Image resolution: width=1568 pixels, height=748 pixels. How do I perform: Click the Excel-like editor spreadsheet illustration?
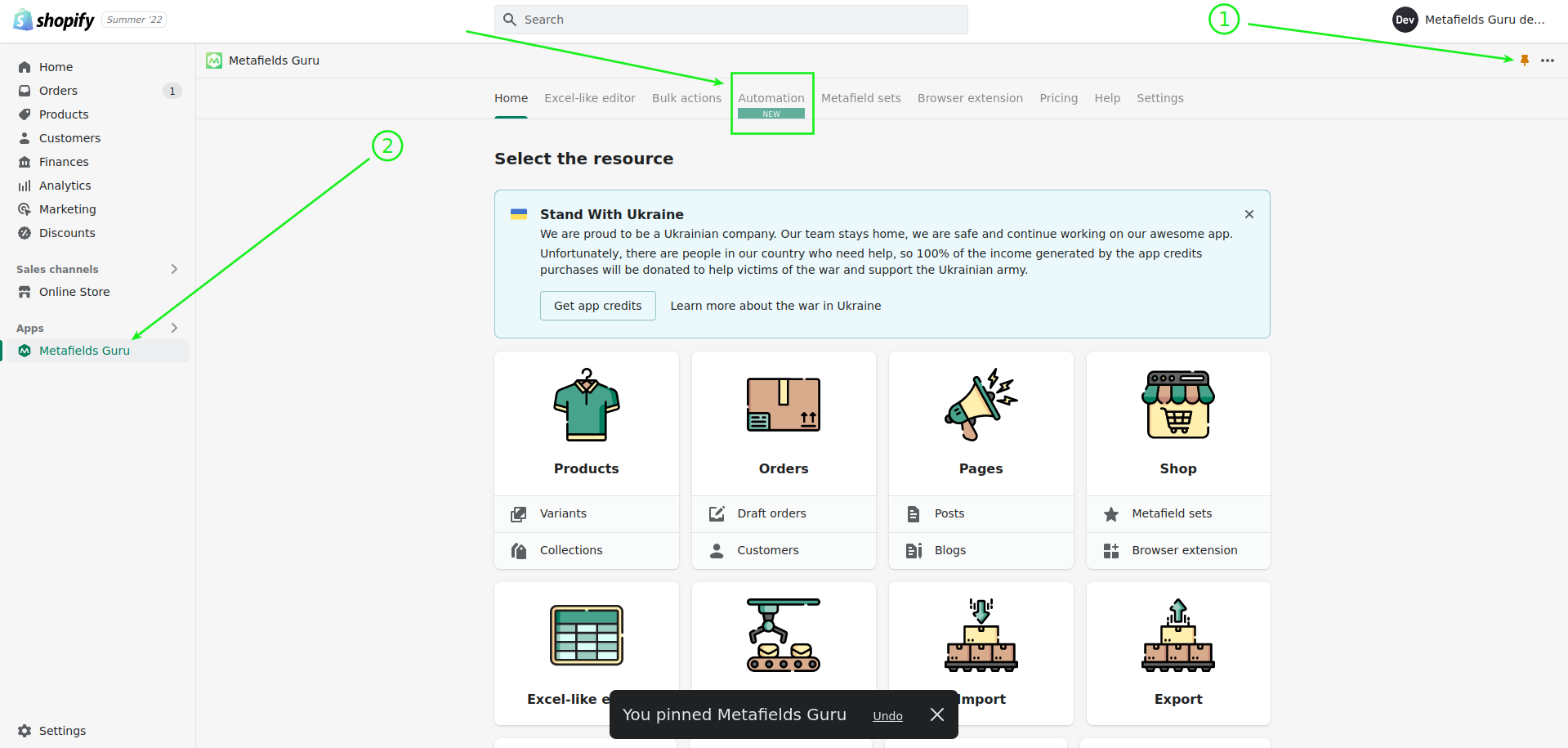587,635
